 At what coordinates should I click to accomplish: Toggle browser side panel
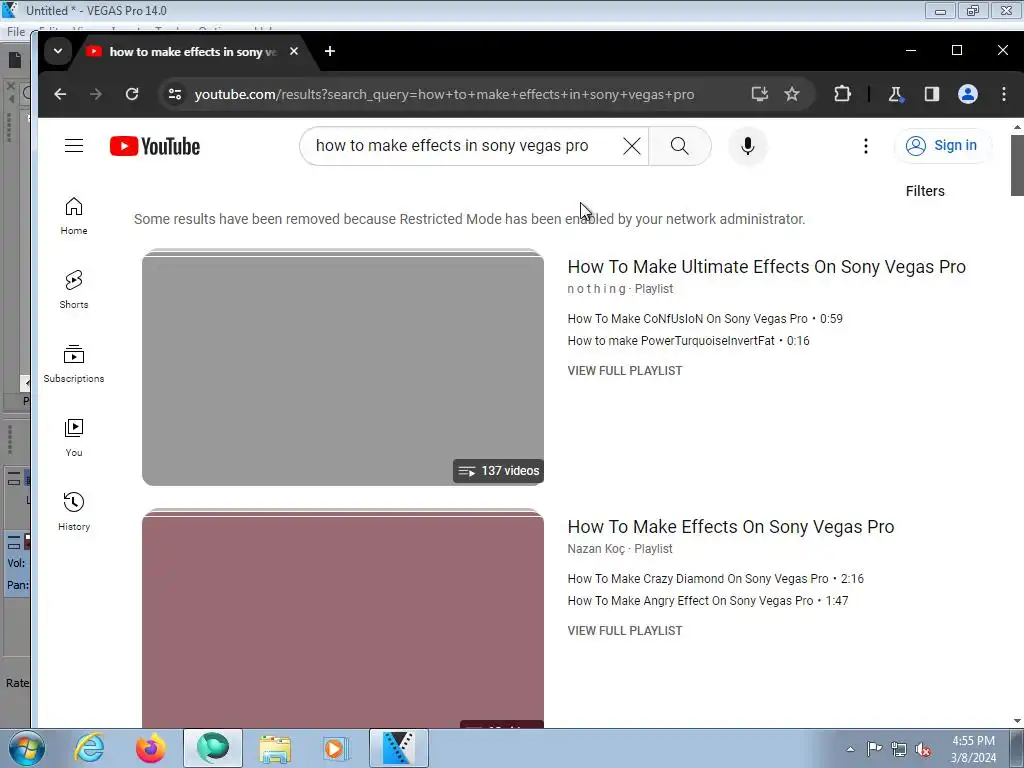[932, 94]
